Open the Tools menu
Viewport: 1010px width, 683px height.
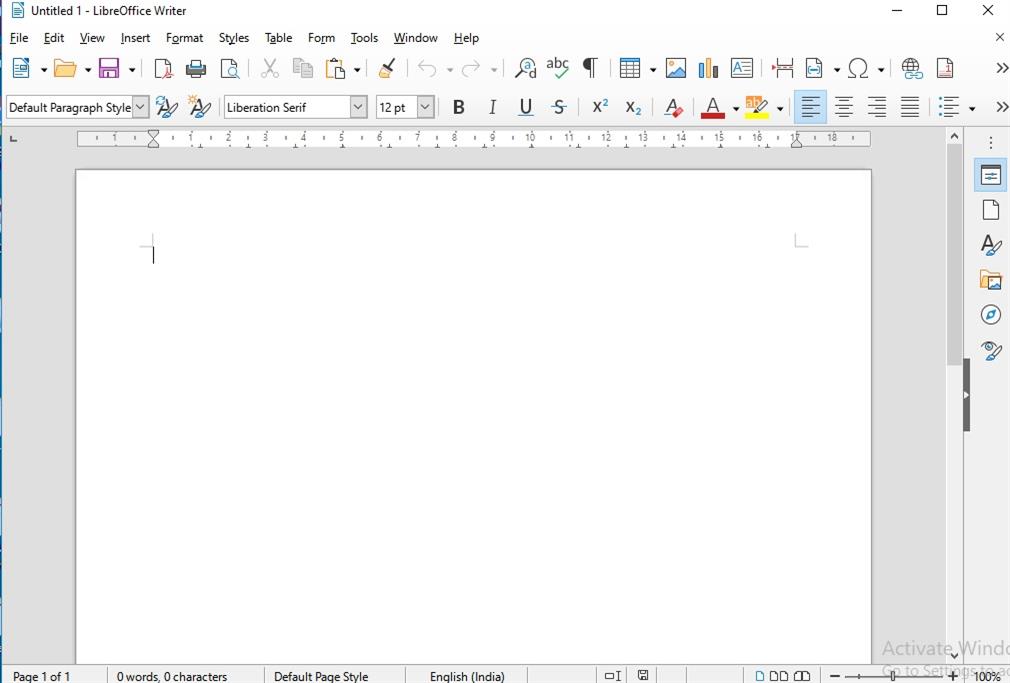coord(363,38)
